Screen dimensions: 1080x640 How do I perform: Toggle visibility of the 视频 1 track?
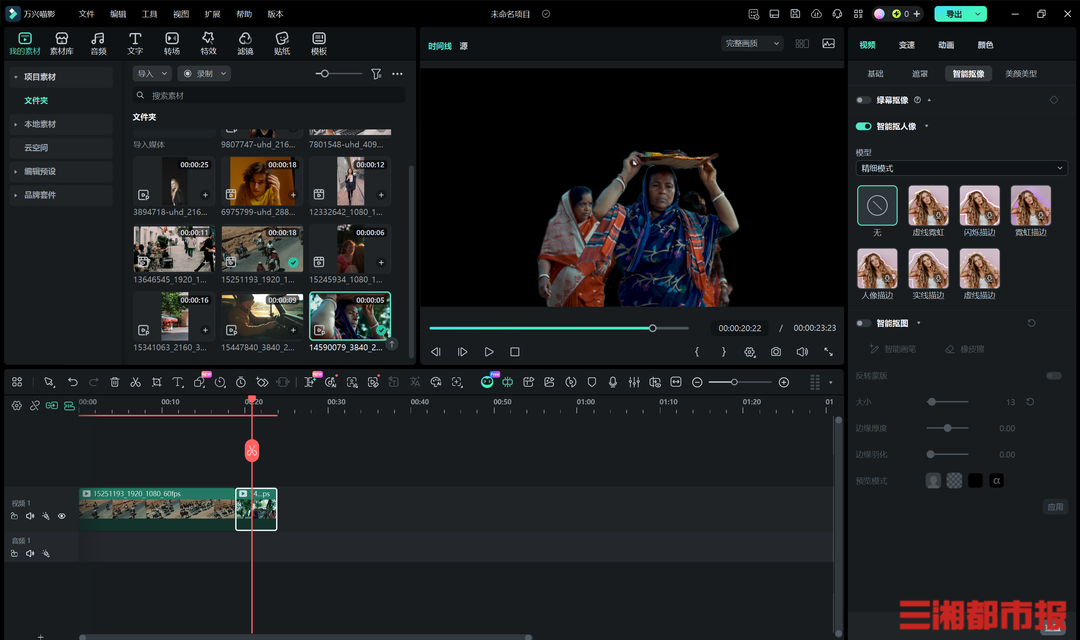(x=61, y=516)
